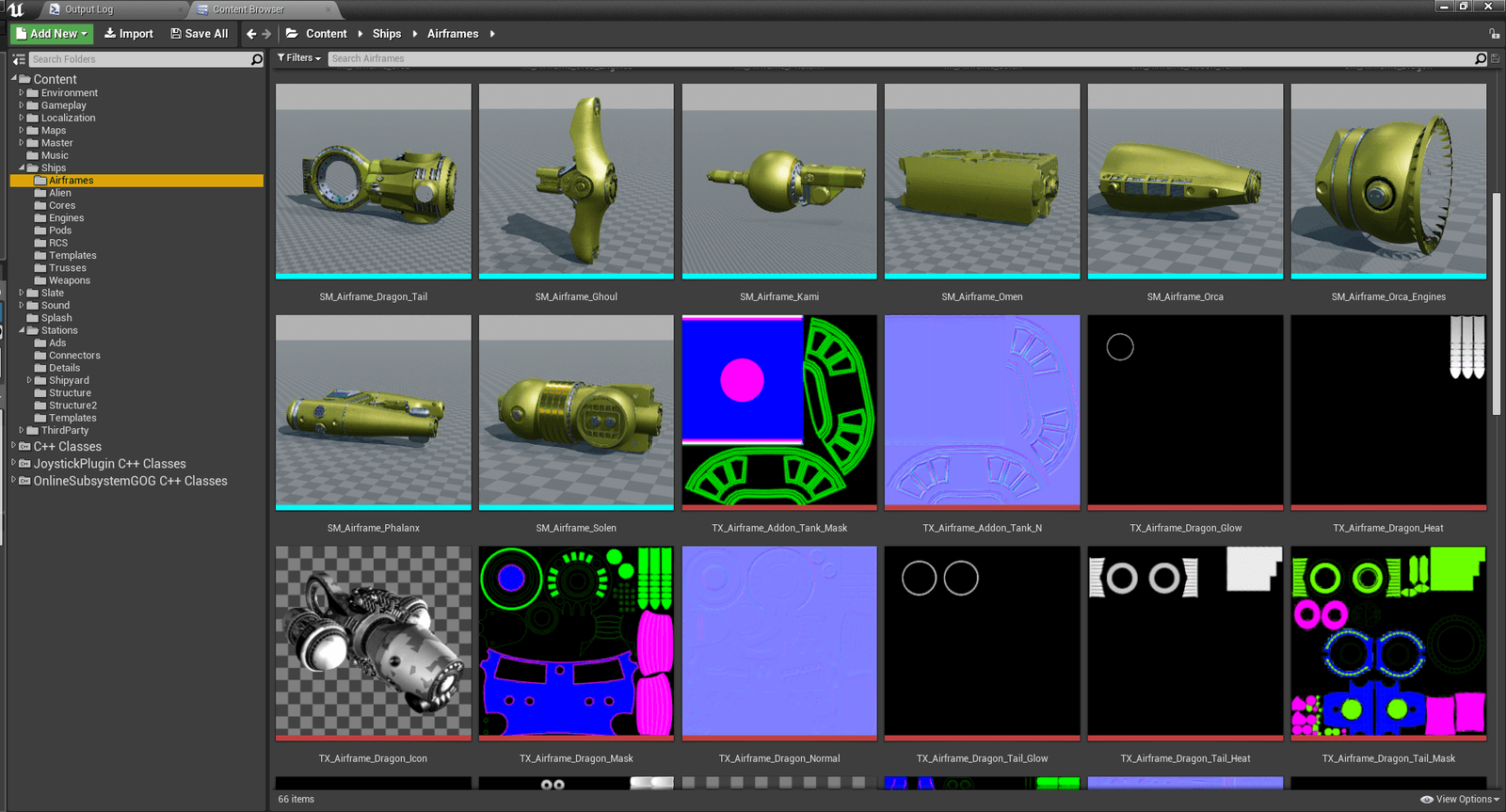1506x812 pixels.
Task: Expand JoystickPlugin C++ Classes
Action: pos(13,463)
